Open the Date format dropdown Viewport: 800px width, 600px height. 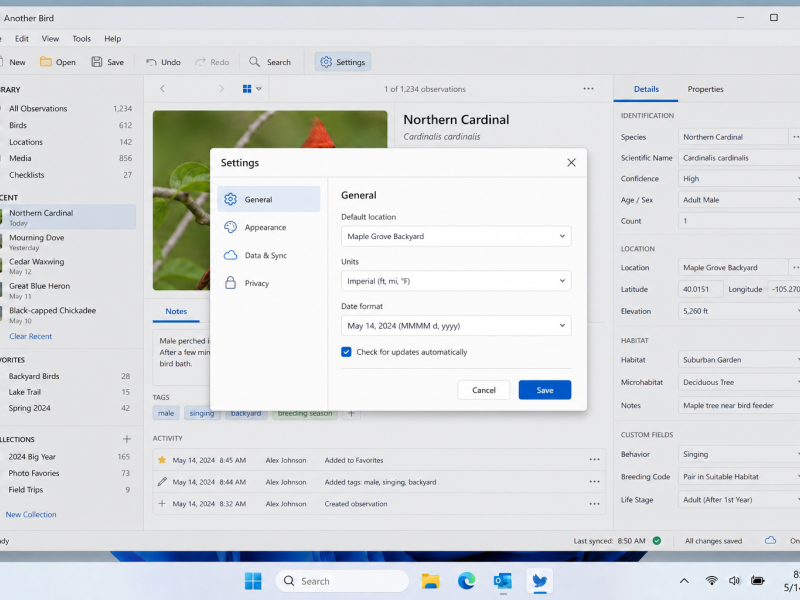click(456, 326)
